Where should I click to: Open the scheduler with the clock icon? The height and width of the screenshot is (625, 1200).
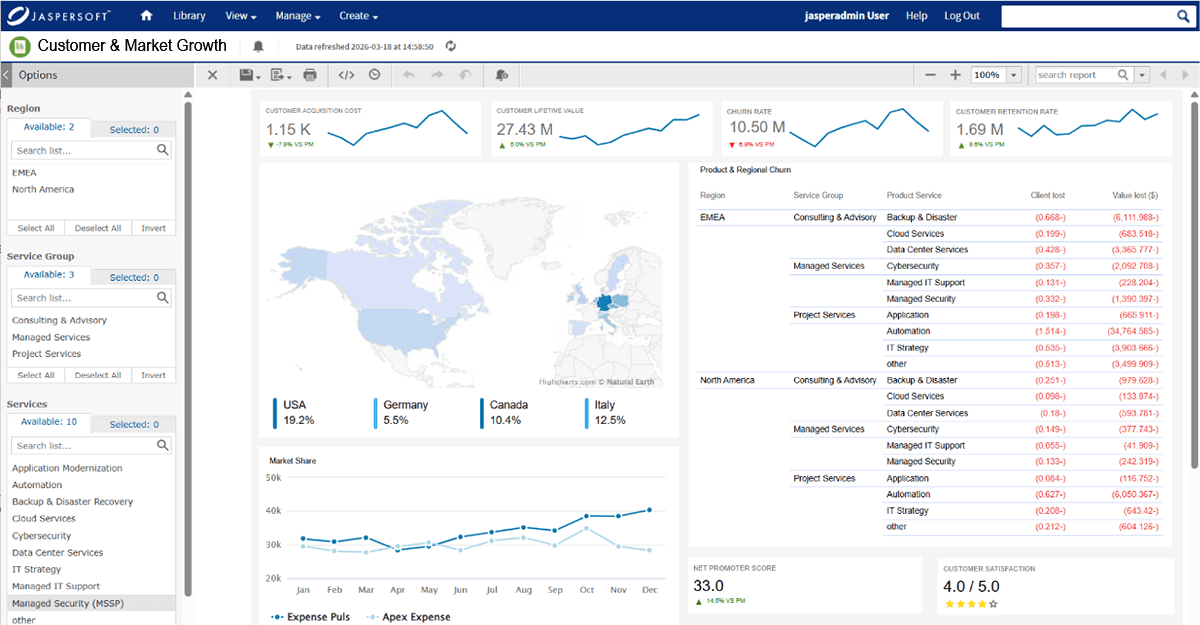click(x=372, y=74)
